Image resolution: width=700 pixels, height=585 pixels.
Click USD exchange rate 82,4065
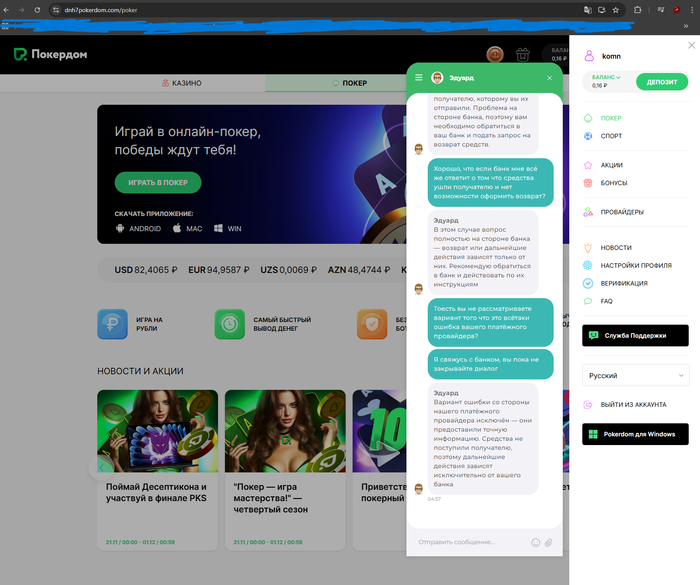click(146, 270)
